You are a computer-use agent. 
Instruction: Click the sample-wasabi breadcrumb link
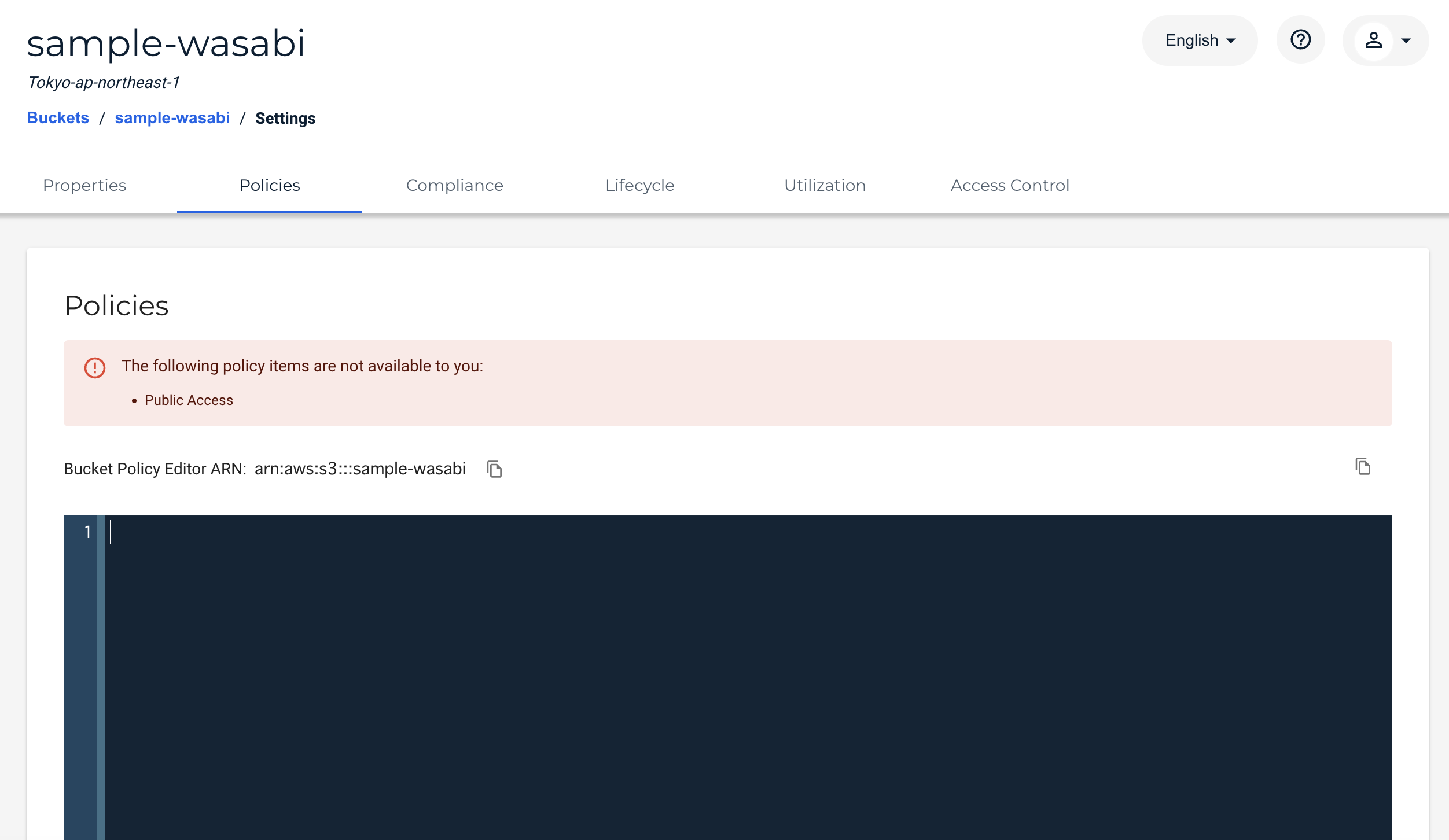coord(172,118)
